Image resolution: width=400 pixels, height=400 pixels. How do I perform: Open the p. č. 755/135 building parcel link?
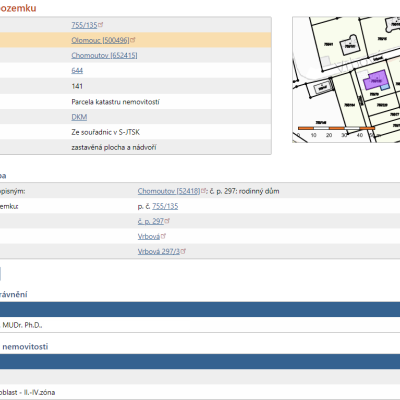pos(165,206)
